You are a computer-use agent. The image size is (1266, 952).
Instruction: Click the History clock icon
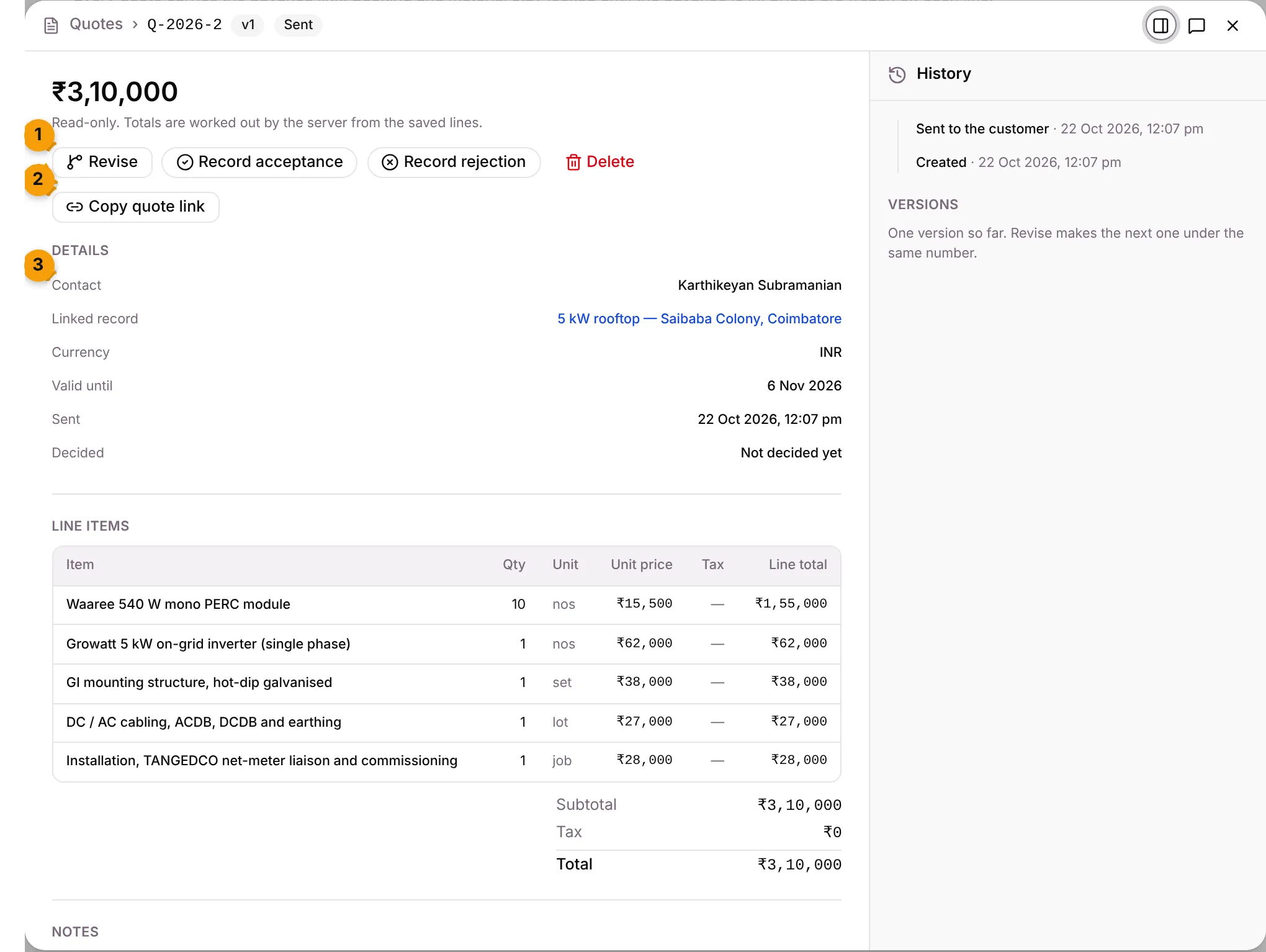click(x=897, y=74)
